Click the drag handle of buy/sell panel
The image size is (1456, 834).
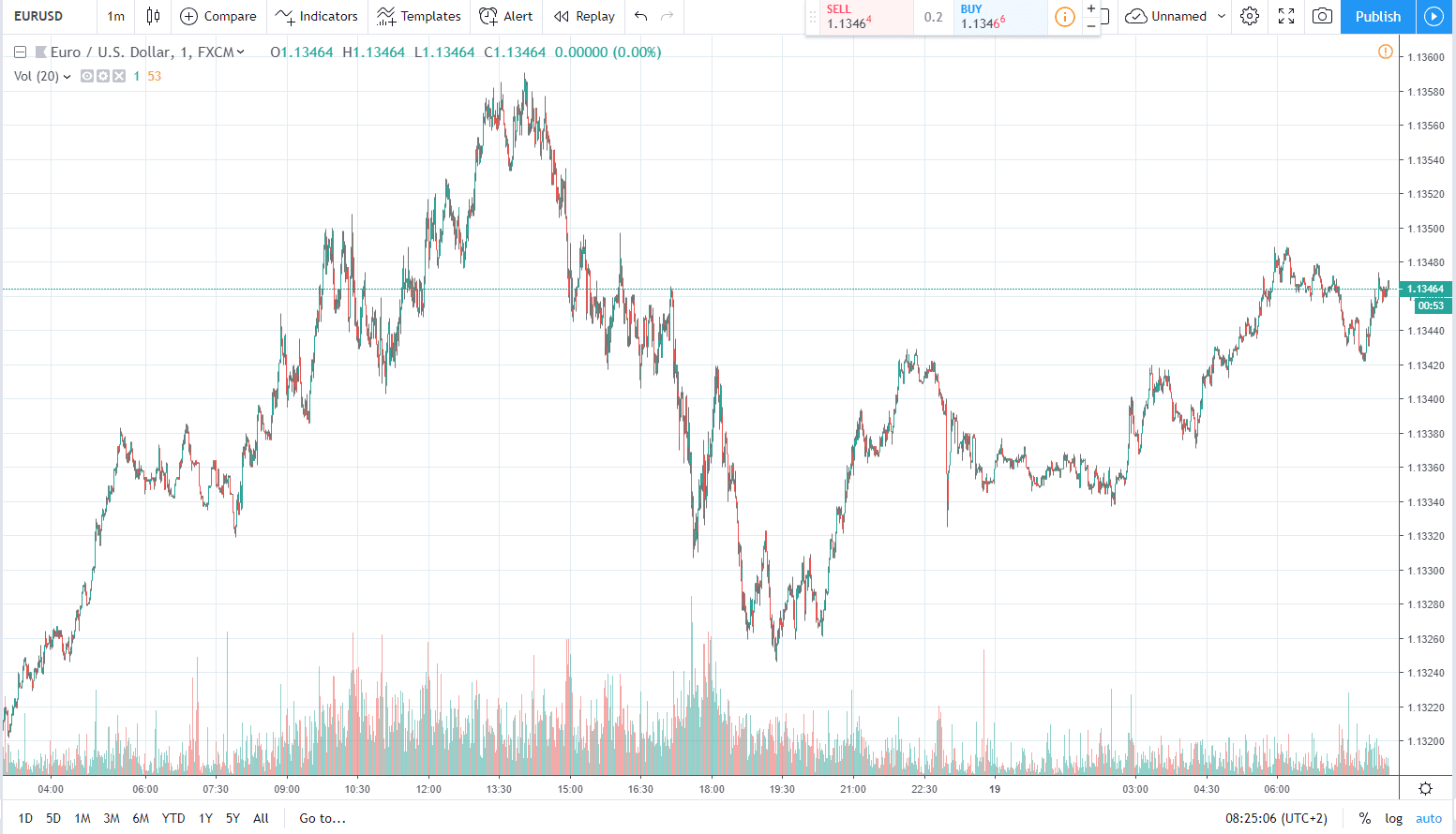coord(813,17)
